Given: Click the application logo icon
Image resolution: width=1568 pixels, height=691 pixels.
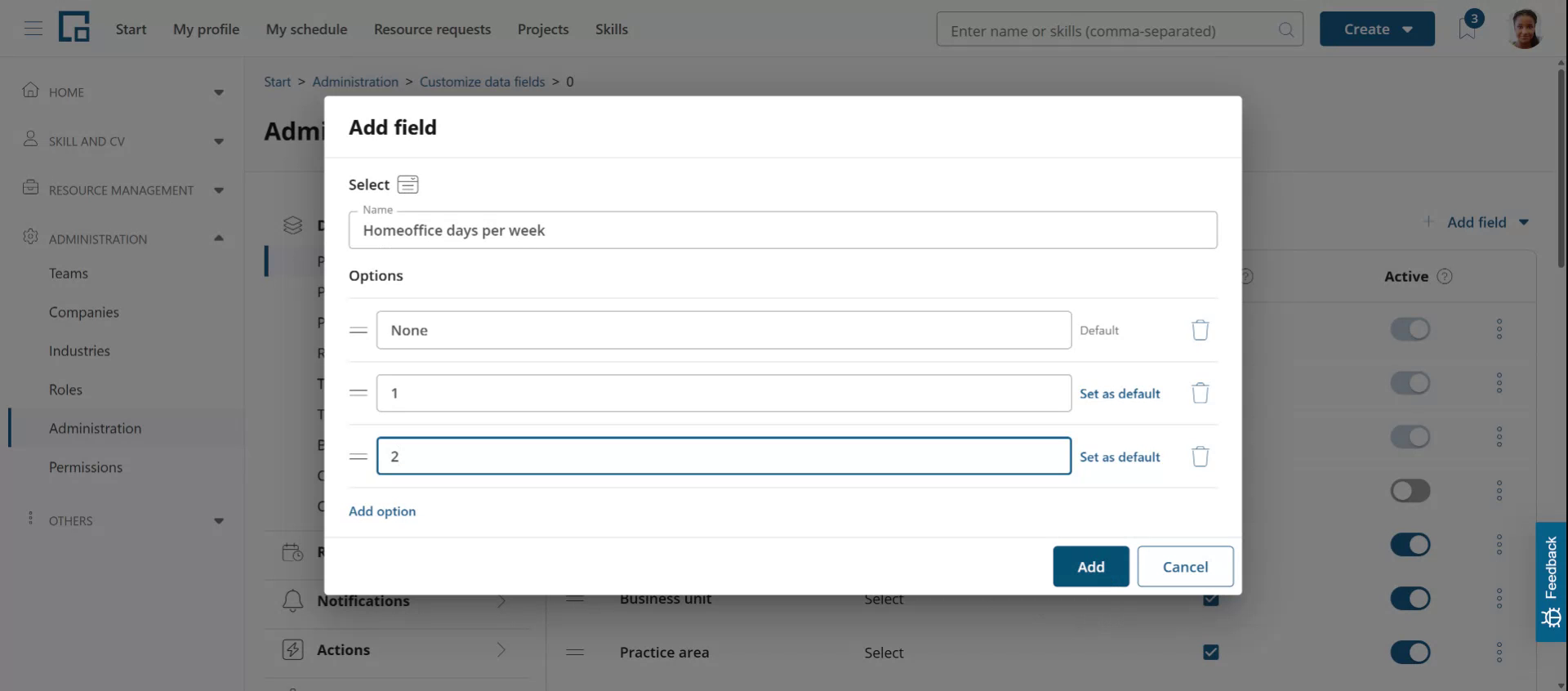Looking at the screenshot, I should pyautogui.click(x=73, y=28).
